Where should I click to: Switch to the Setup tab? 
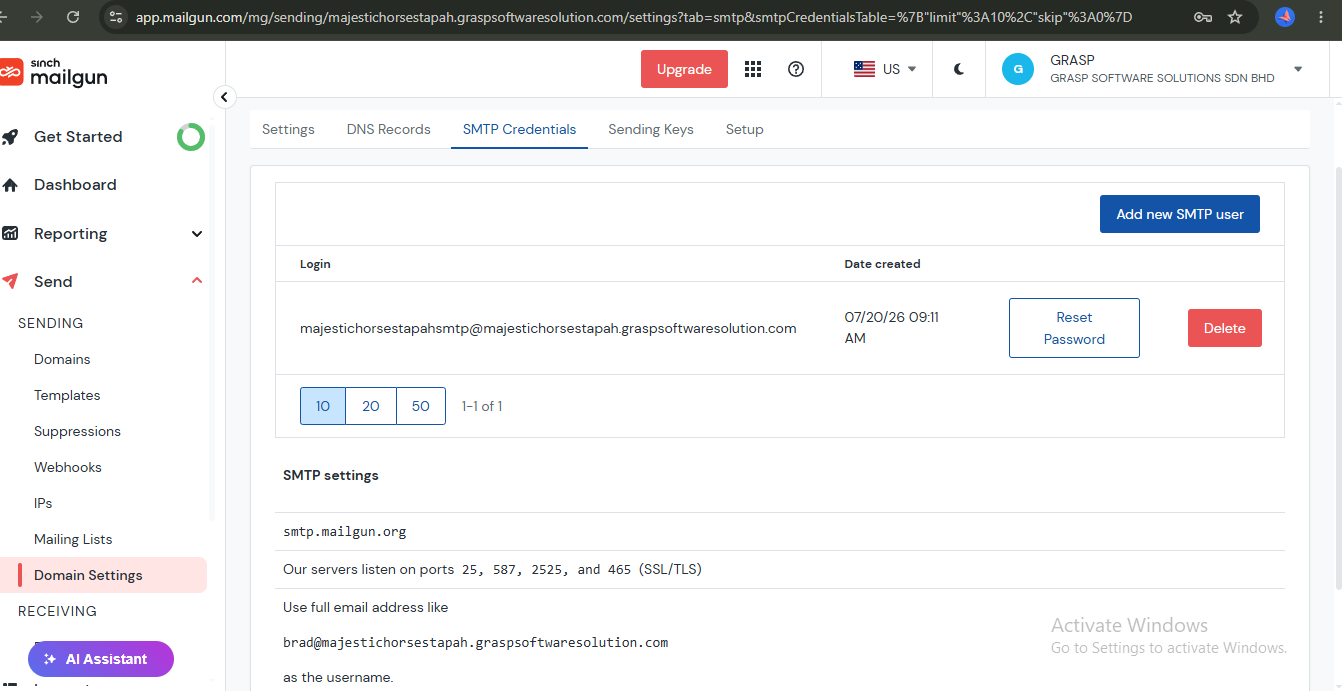click(x=745, y=129)
